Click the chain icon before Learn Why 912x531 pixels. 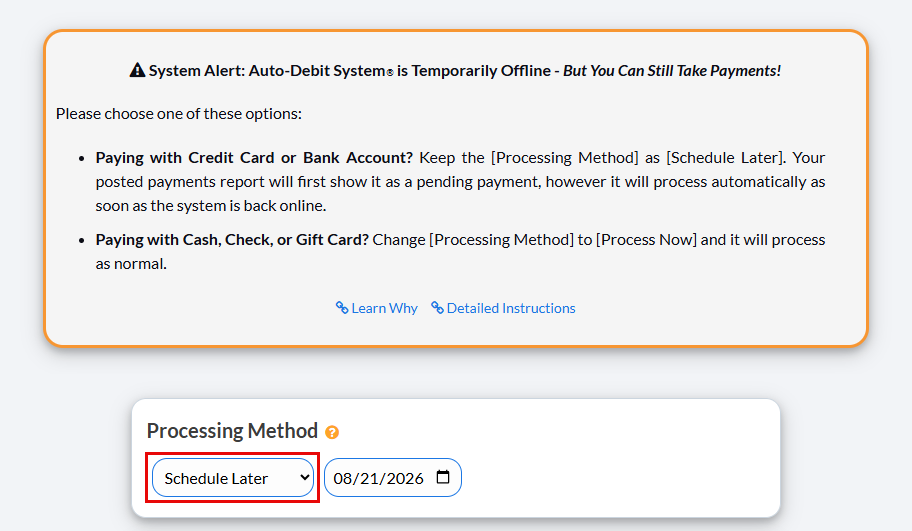click(342, 308)
